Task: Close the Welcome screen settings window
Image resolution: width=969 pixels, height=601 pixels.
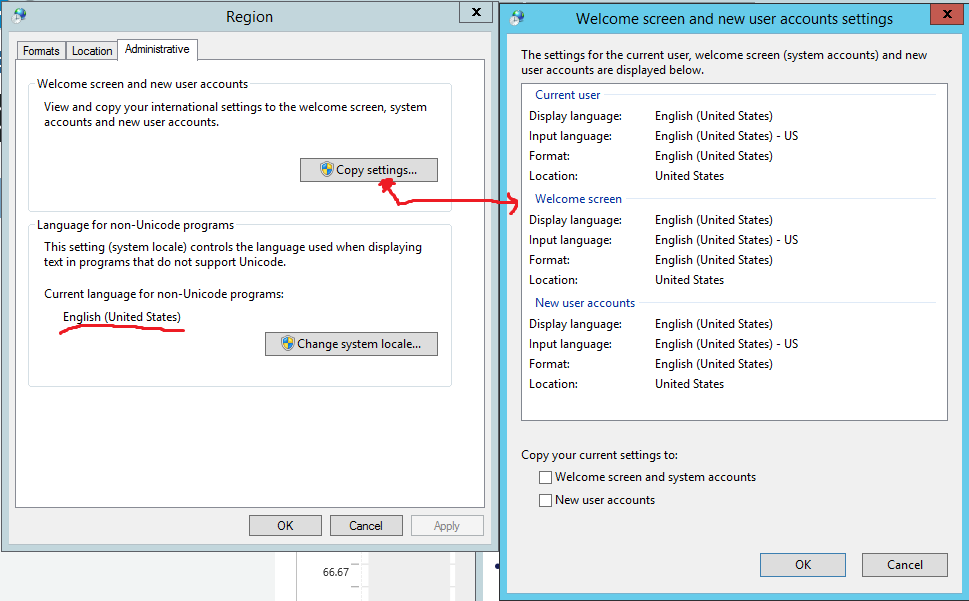Action: tap(947, 14)
